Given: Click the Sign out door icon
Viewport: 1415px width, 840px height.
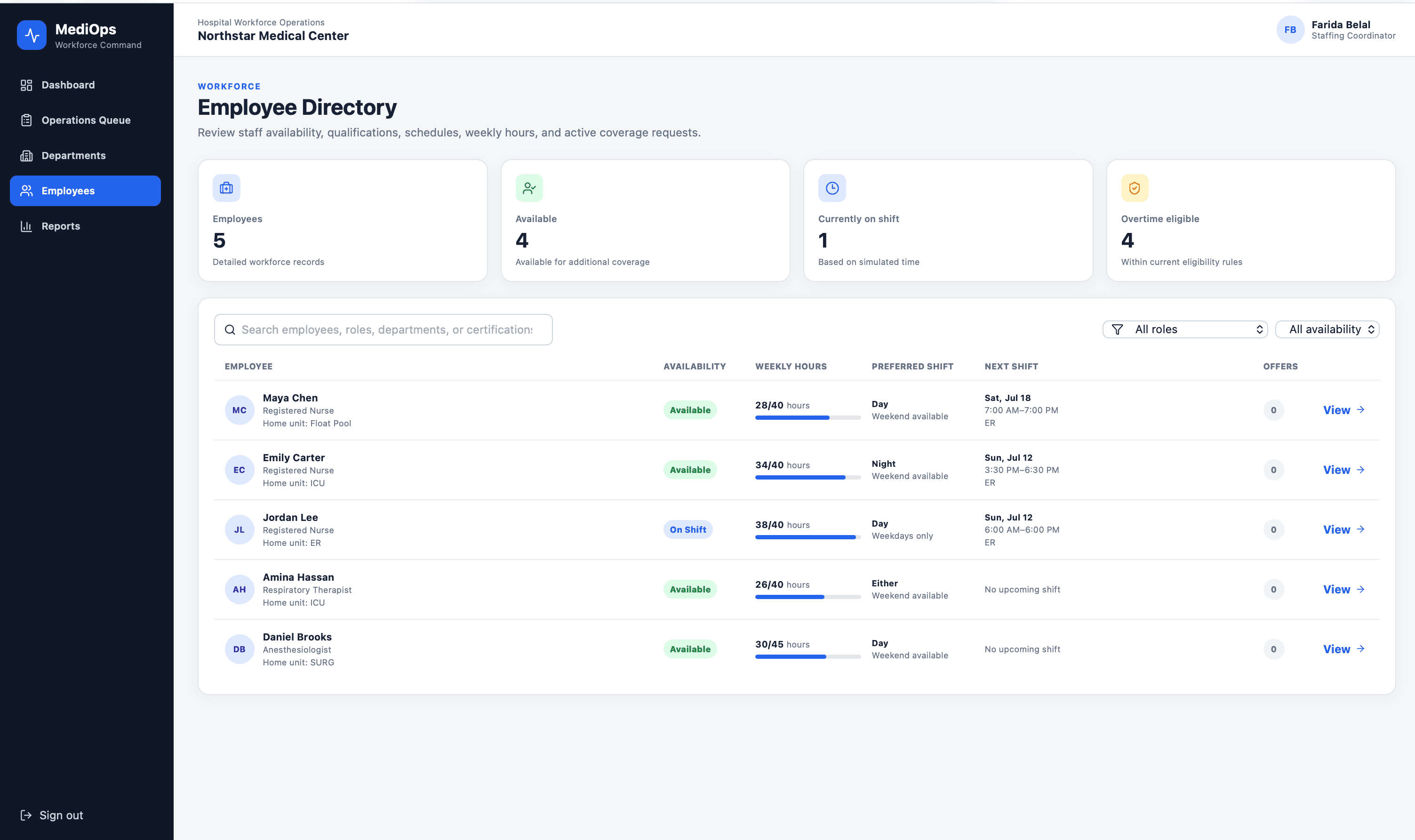Looking at the screenshot, I should coord(26,815).
